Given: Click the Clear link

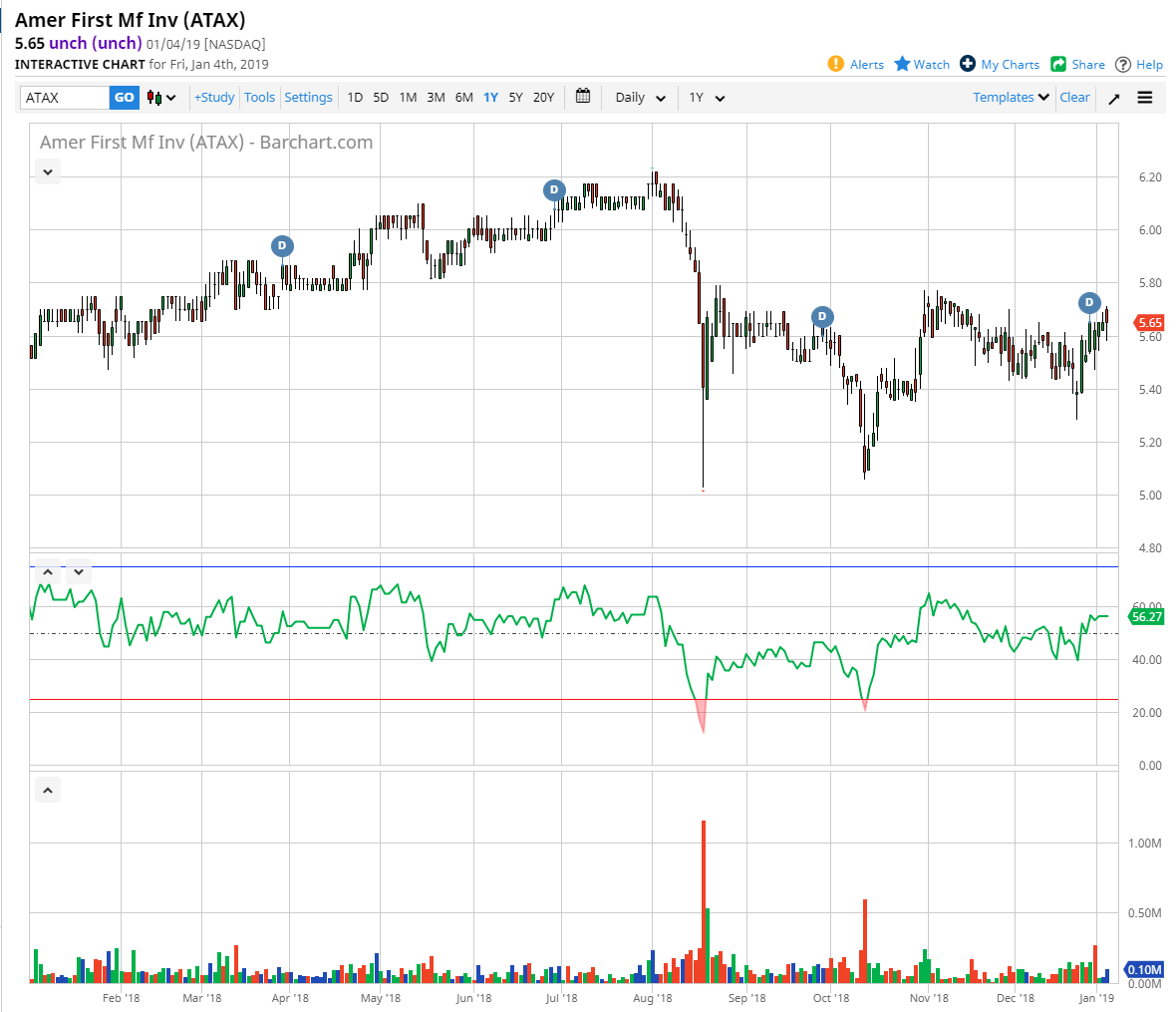Looking at the screenshot, I should (1074, 97).
